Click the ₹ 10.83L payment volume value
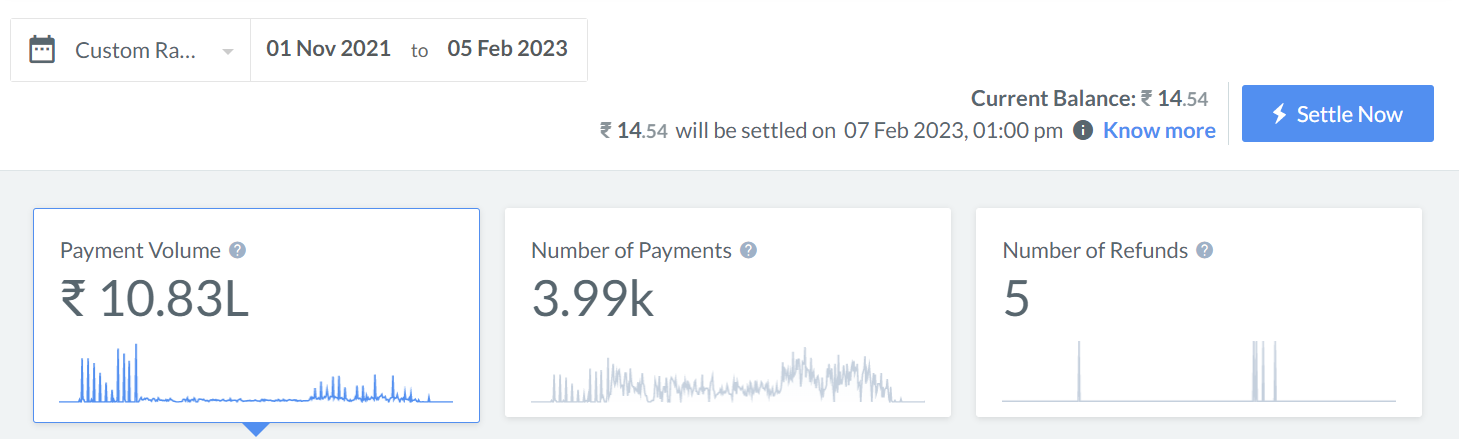This screenshot has height=439, width=1459. pyautogui.click(x=154, y=300)
